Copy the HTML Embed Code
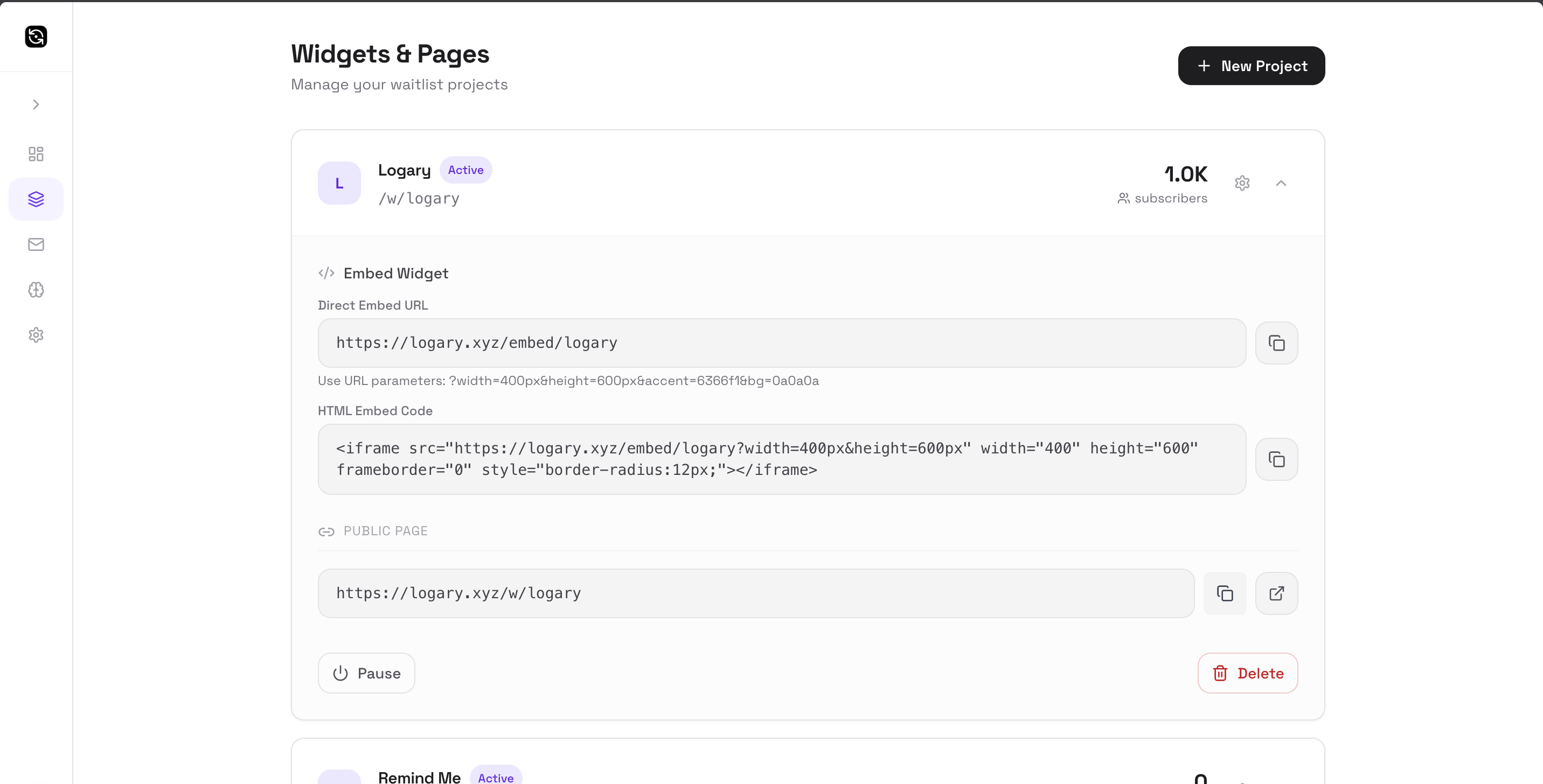The height and width of the screenshot is (784, 1543). click(1276, 459)
